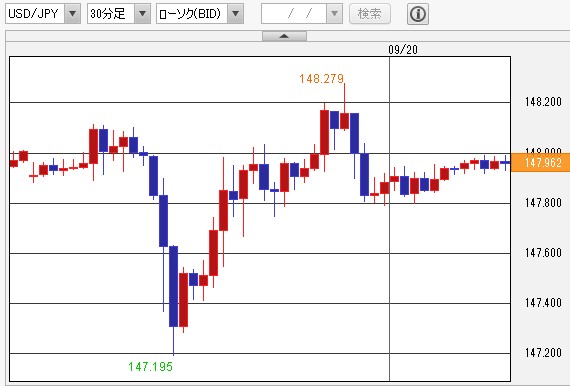The height and width of the screenshot is (386, 570).
Task: Open the 30分足 timeframe dropdown
Action: point(142,14)
